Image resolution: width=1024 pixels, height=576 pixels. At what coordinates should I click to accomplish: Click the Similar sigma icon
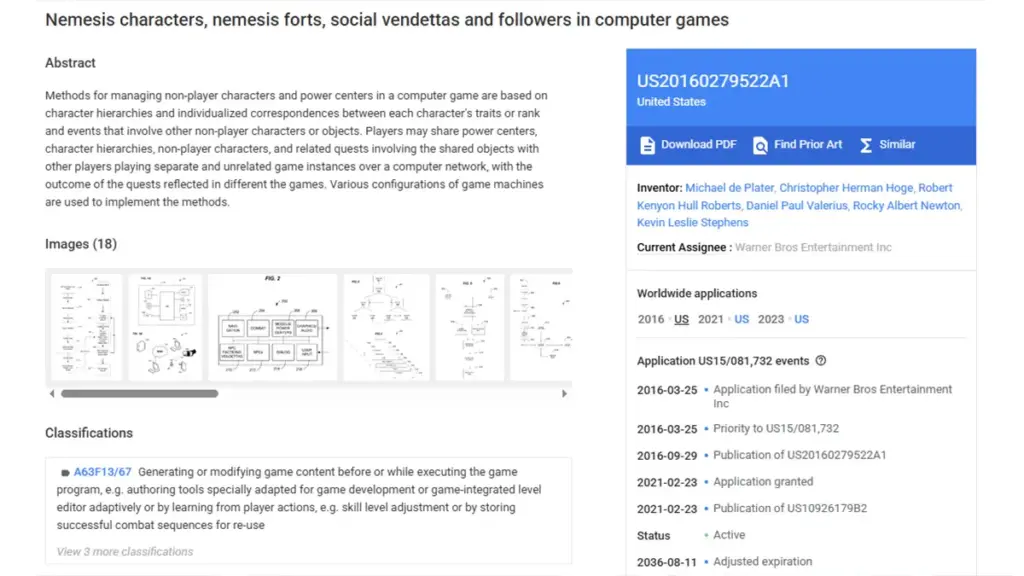pos(866,145)
